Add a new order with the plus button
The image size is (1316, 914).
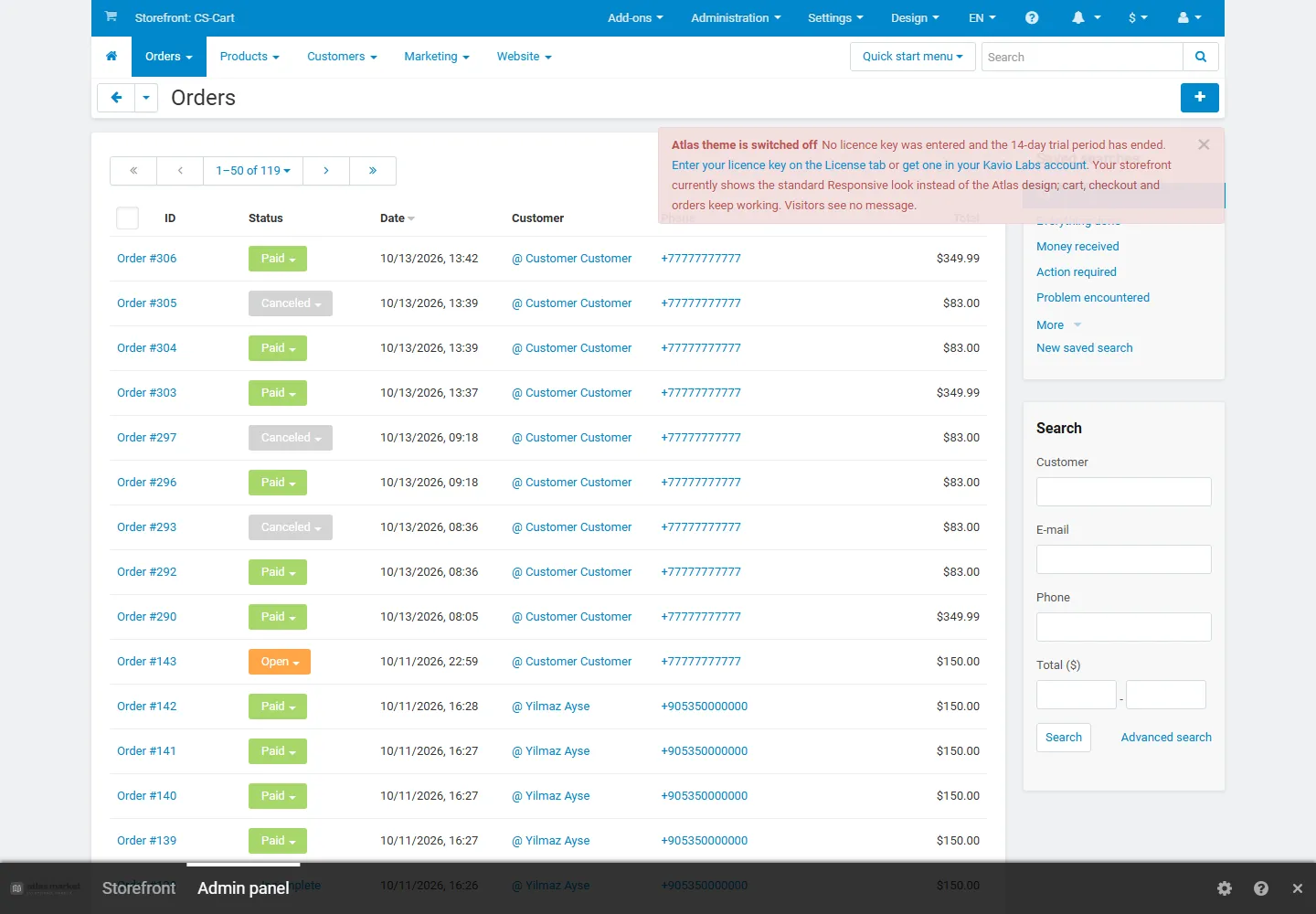(1200, 97)
